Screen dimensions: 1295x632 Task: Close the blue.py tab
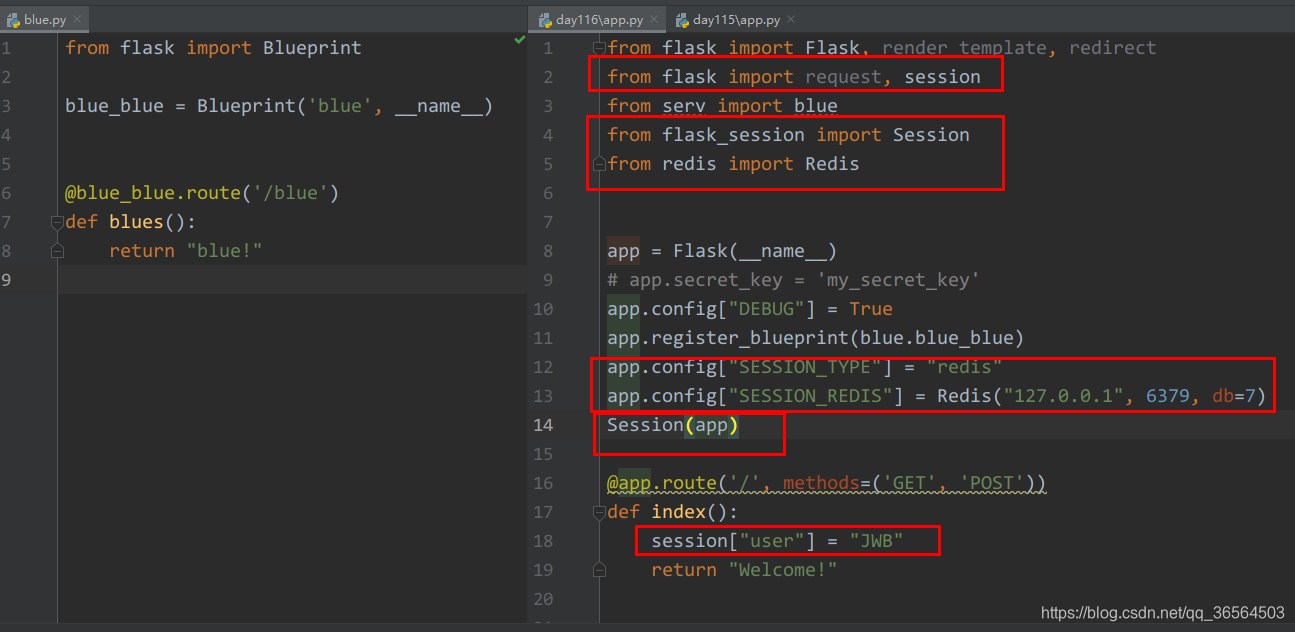click(77, 18)
